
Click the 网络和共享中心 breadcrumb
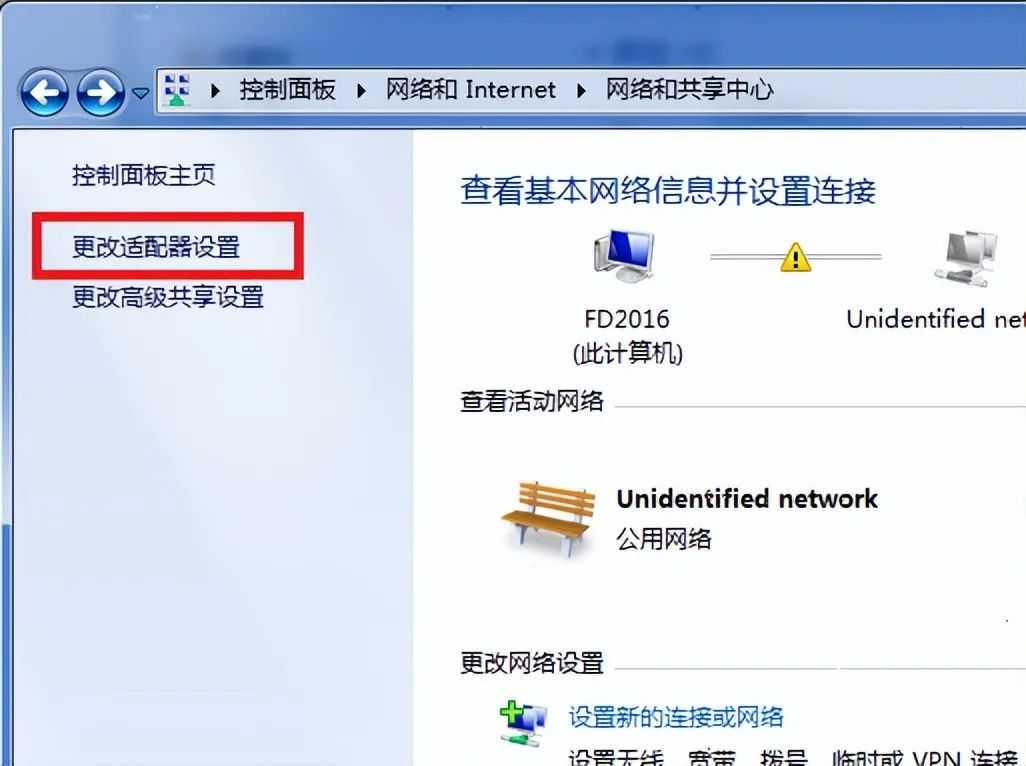pyautogui.click(x=689, y=90)
